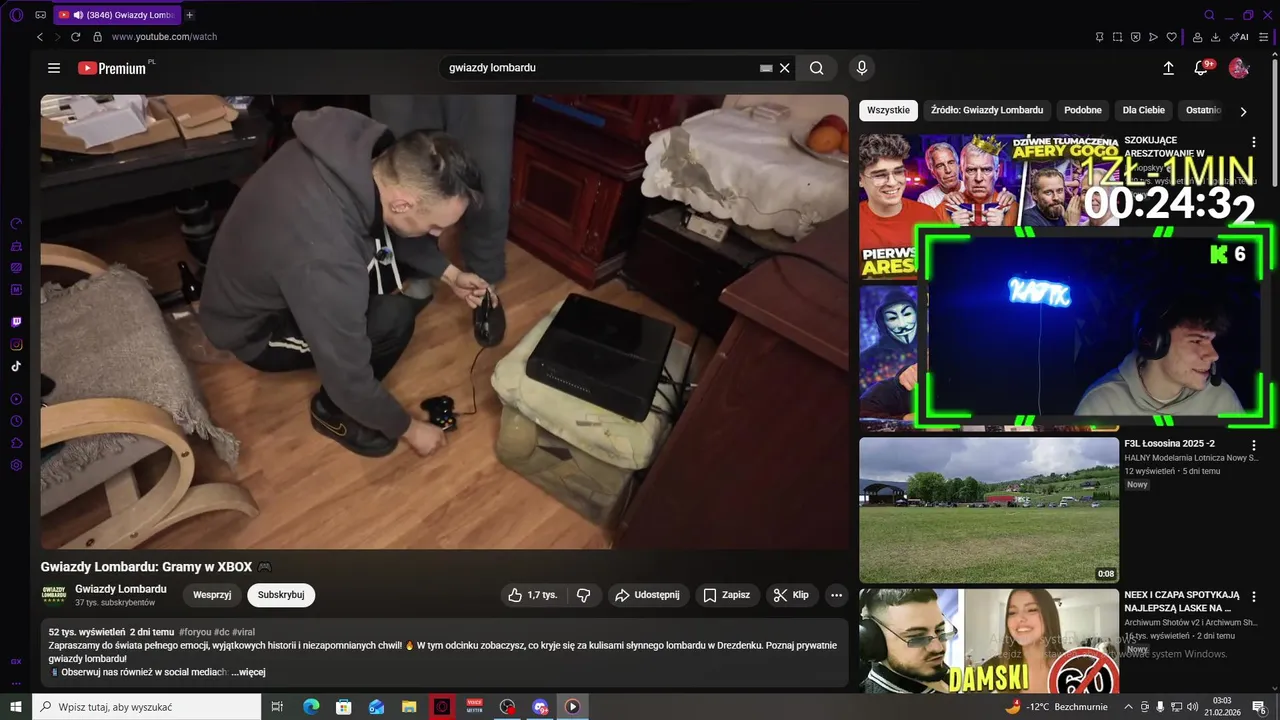Clear search text with X icon
Viewport: 1280px width, 720px height.
click(x=785, y=68)
